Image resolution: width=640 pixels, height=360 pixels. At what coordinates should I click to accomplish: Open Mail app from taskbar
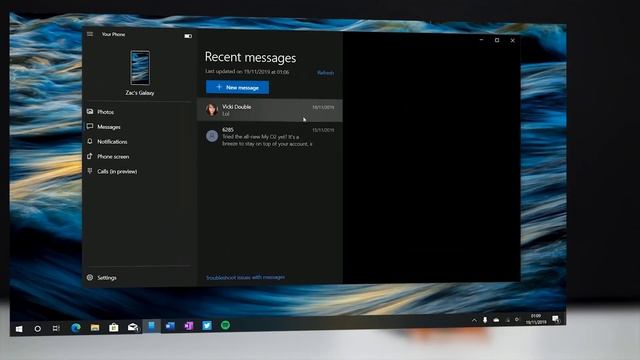point(133,327)
